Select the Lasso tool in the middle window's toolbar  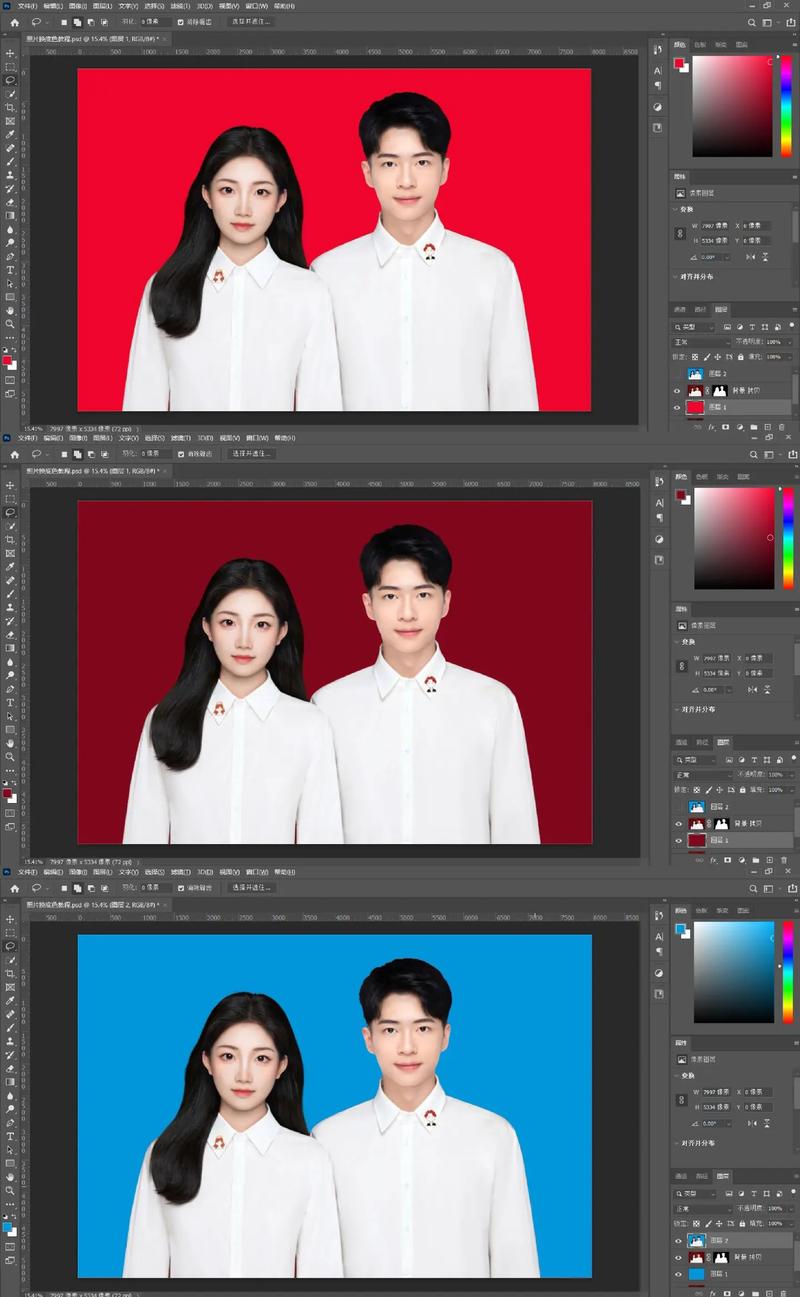click(10, 512)
